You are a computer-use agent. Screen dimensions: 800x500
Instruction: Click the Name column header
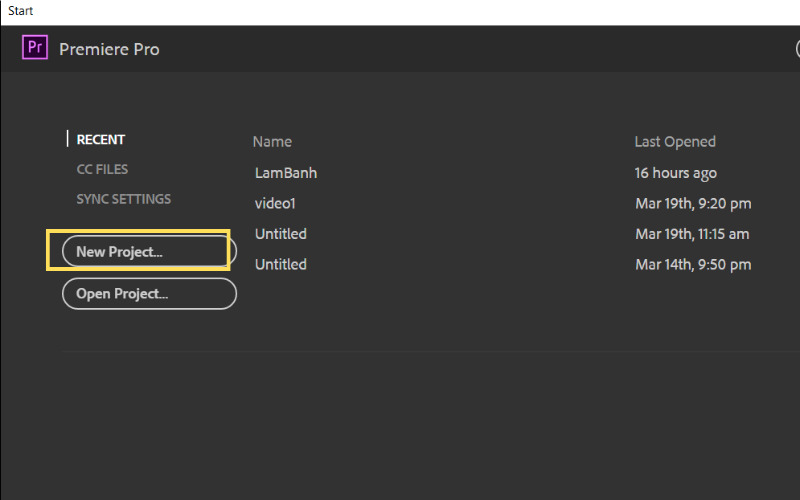click(272, 142)
